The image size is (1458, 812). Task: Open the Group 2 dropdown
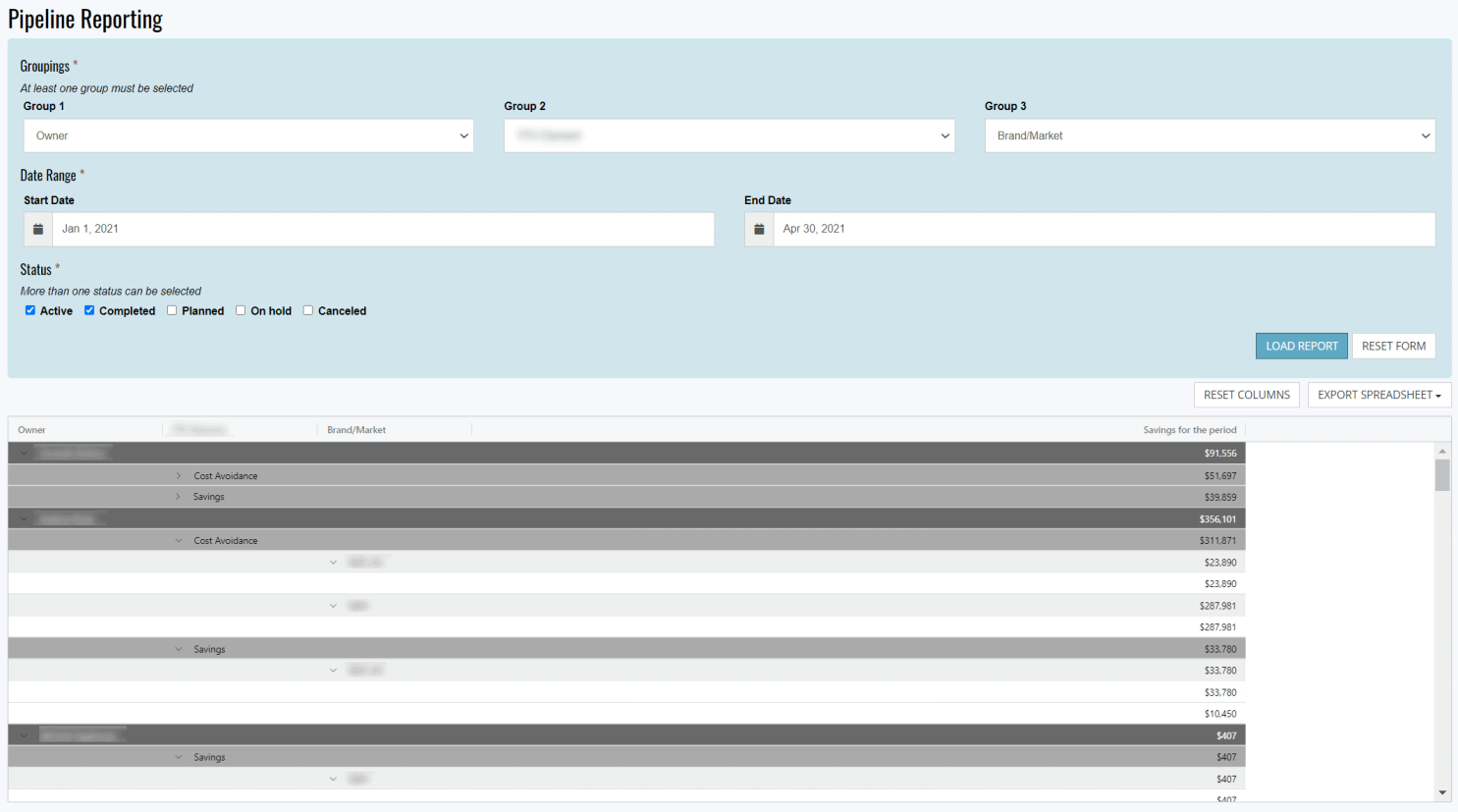[729, 135]
